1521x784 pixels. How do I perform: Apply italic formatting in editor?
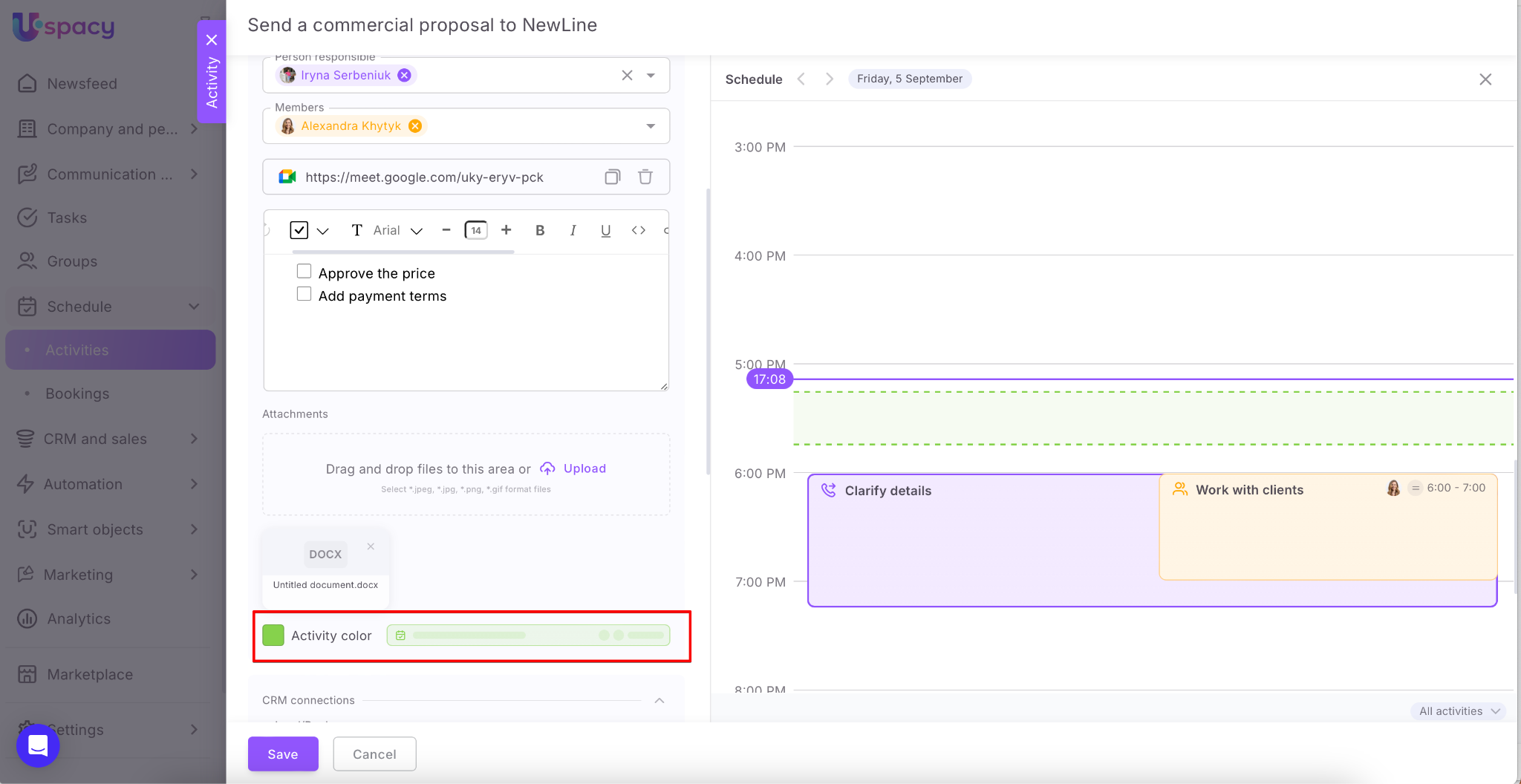pos(573,230)
